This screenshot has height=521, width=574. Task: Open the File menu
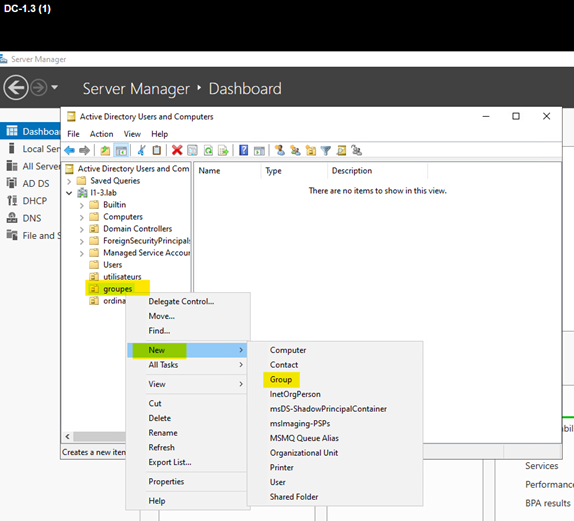[73, 134]
